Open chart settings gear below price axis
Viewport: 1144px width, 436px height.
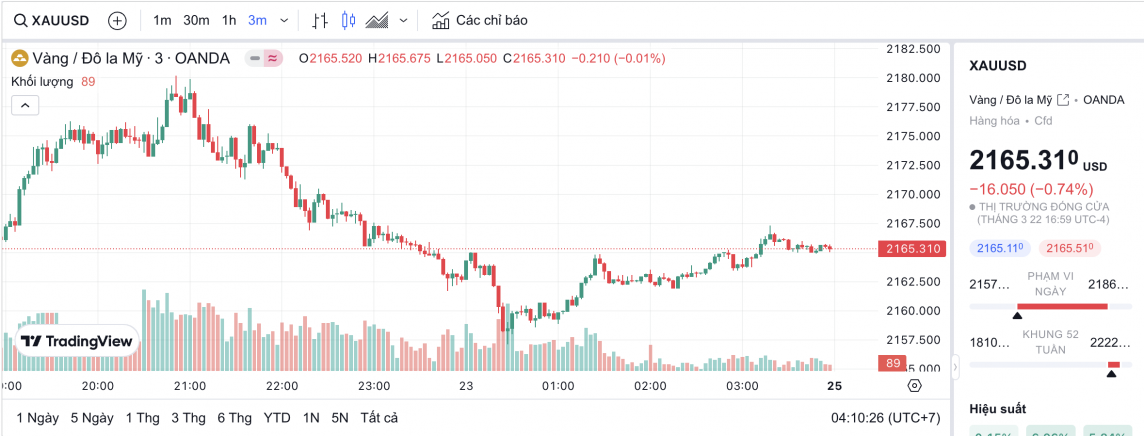[x=914, y=385]
